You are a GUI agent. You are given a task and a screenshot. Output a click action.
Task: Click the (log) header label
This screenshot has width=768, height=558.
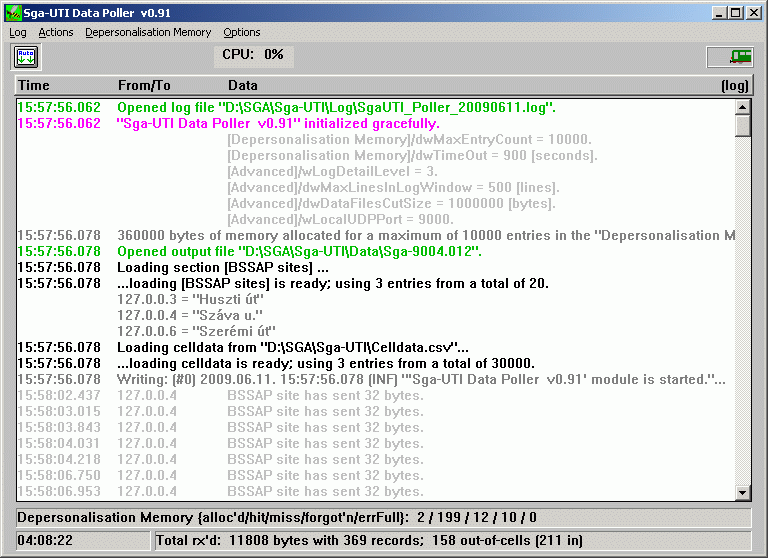(734, 86)
